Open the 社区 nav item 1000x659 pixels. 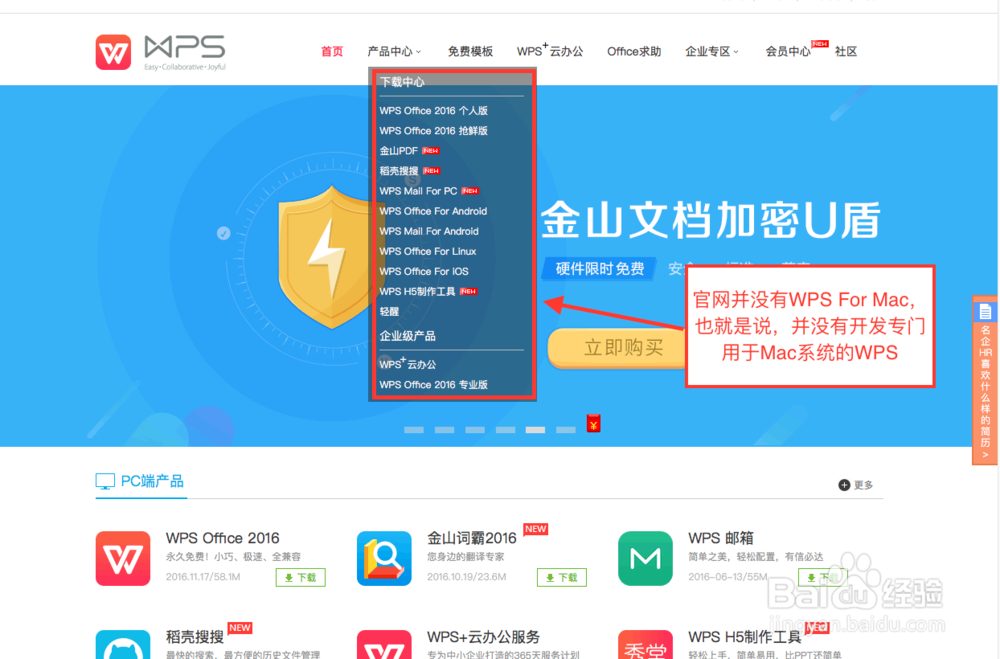pos(846,52)
